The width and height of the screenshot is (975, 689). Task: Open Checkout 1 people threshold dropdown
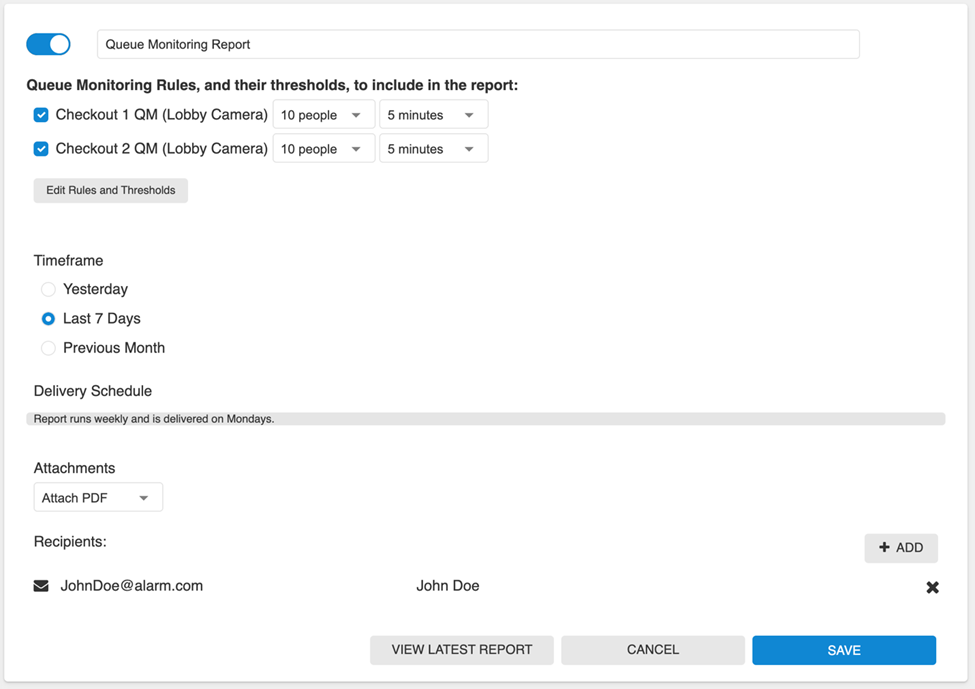tap(324, 115)
